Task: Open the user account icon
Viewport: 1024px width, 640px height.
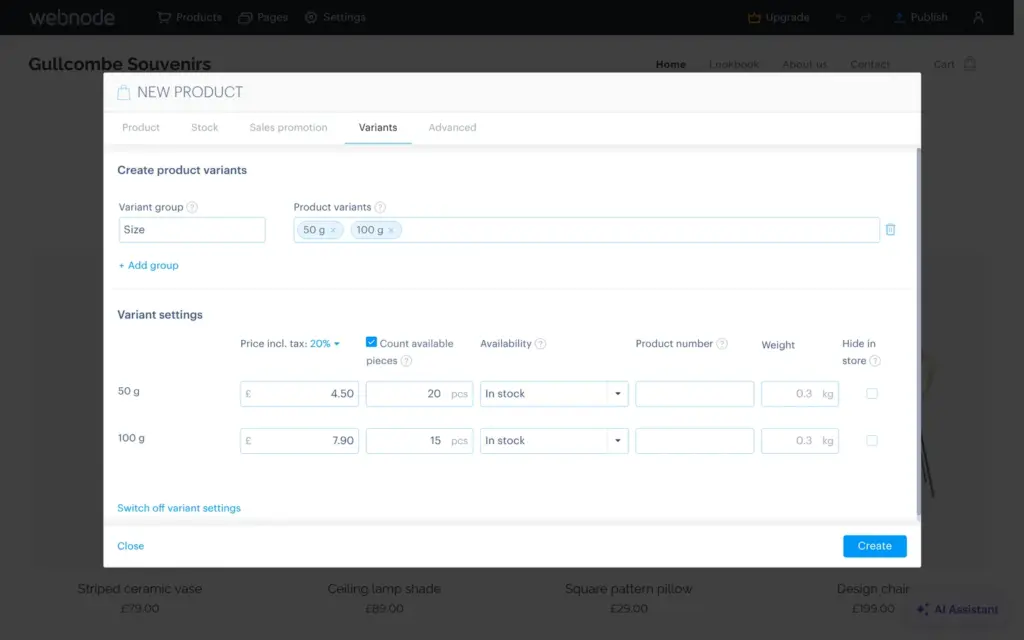Action: pyautogui.click(x=978, y=18)
